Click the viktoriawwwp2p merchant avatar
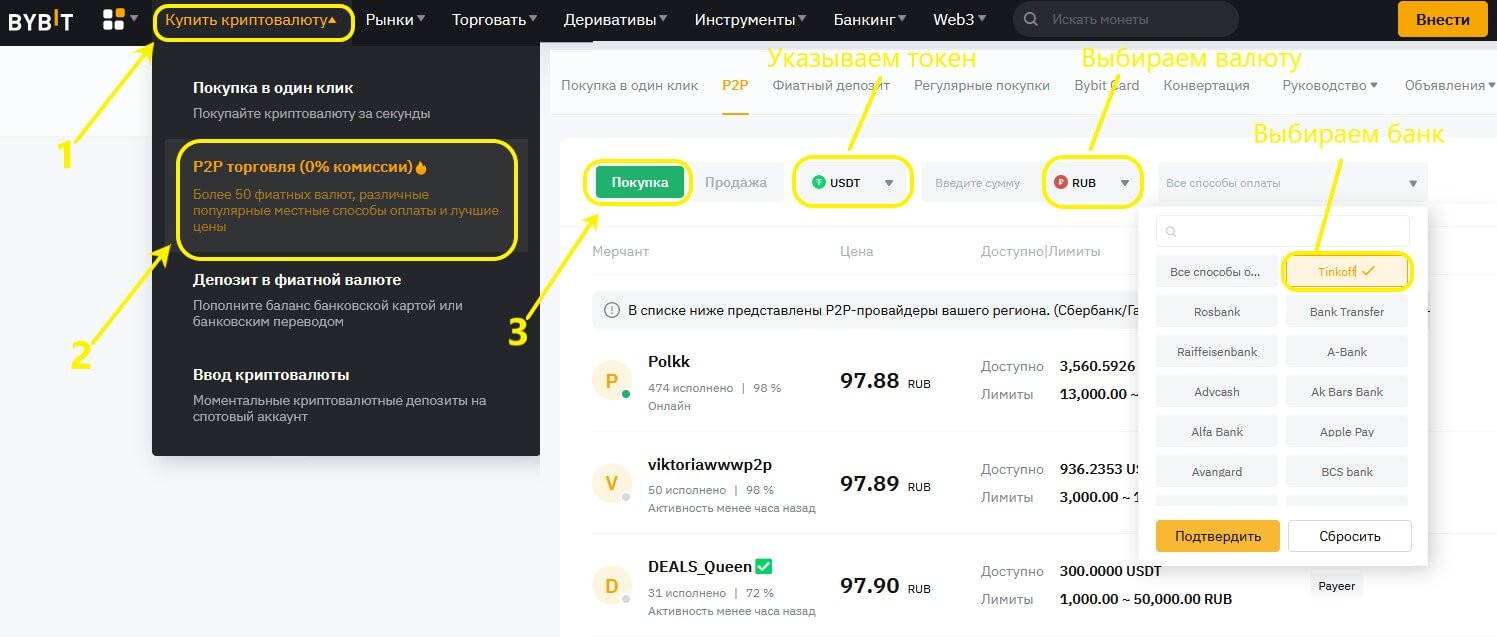 611,484
